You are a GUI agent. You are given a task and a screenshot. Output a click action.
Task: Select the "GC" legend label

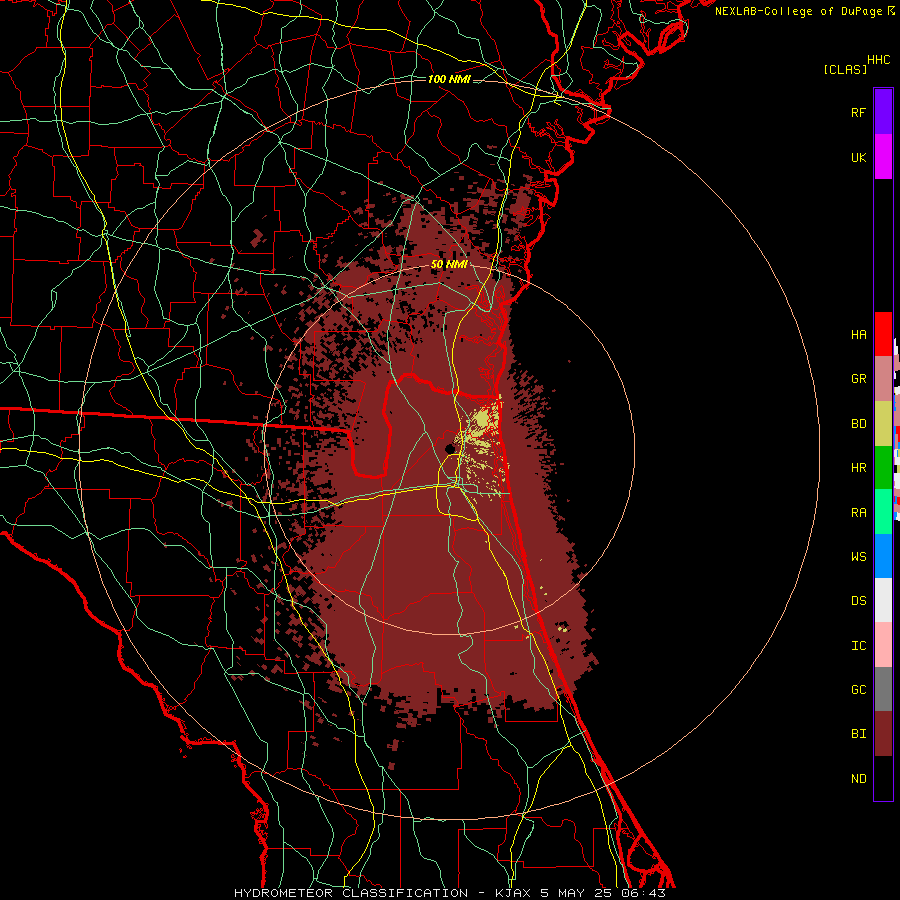pyautogui.click(x=858, y=690)
